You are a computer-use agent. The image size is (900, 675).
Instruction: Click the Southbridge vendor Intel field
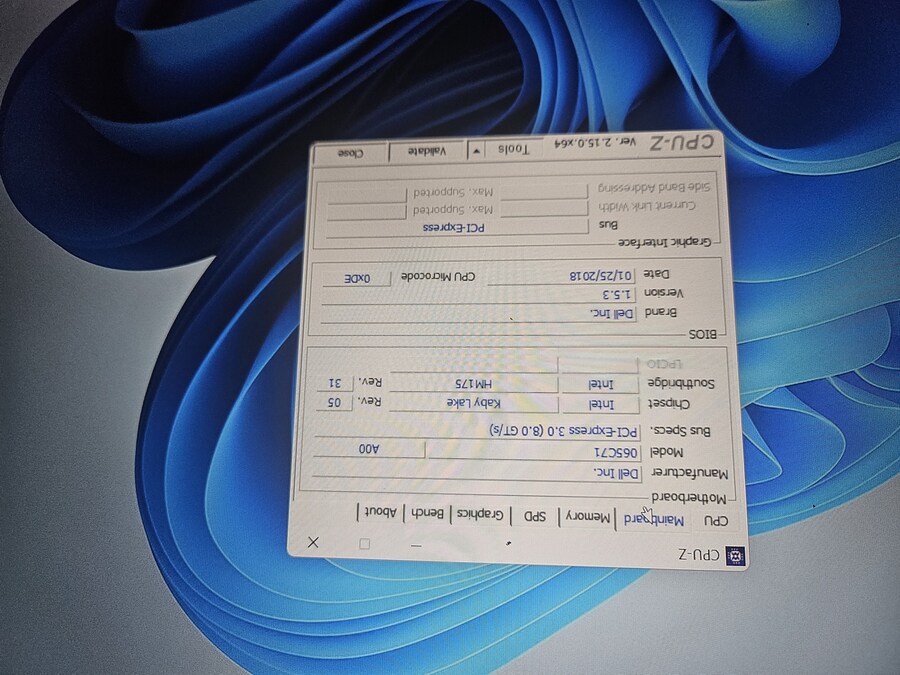pyautogui.click(x=600, y=384)
